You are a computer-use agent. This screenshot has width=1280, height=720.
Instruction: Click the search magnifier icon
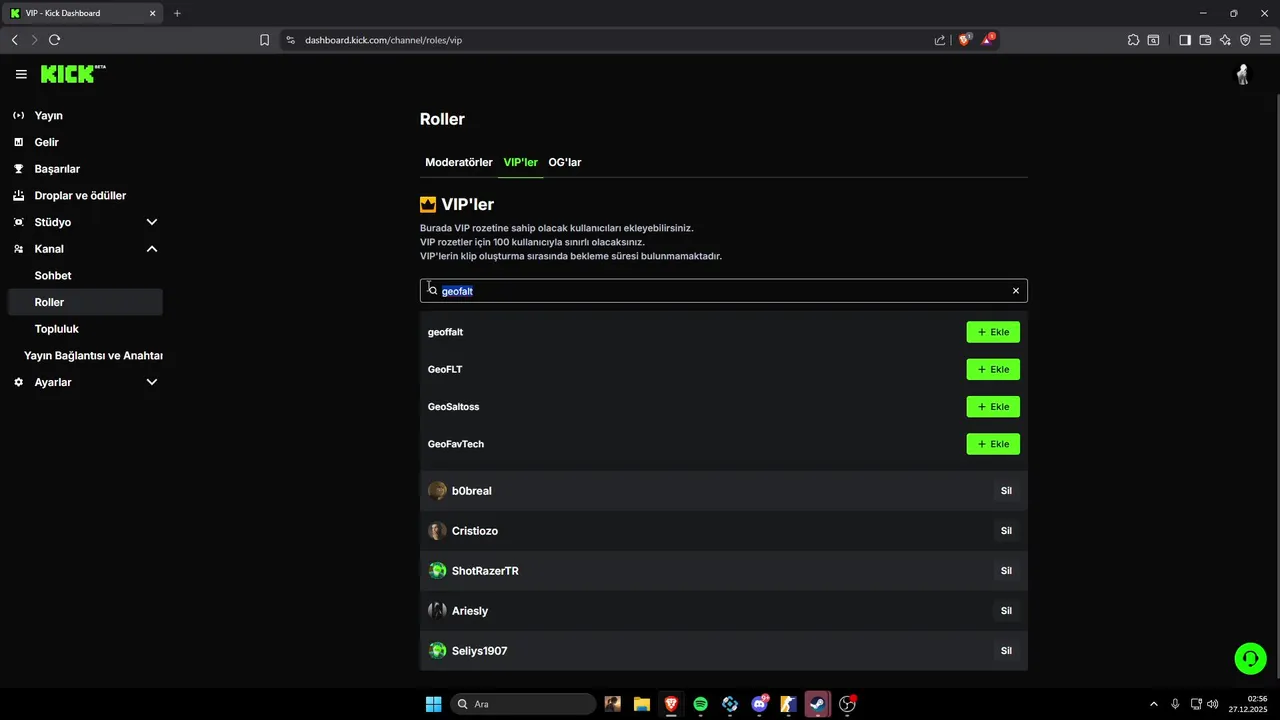pyautogui.click(x=433, y=290)
